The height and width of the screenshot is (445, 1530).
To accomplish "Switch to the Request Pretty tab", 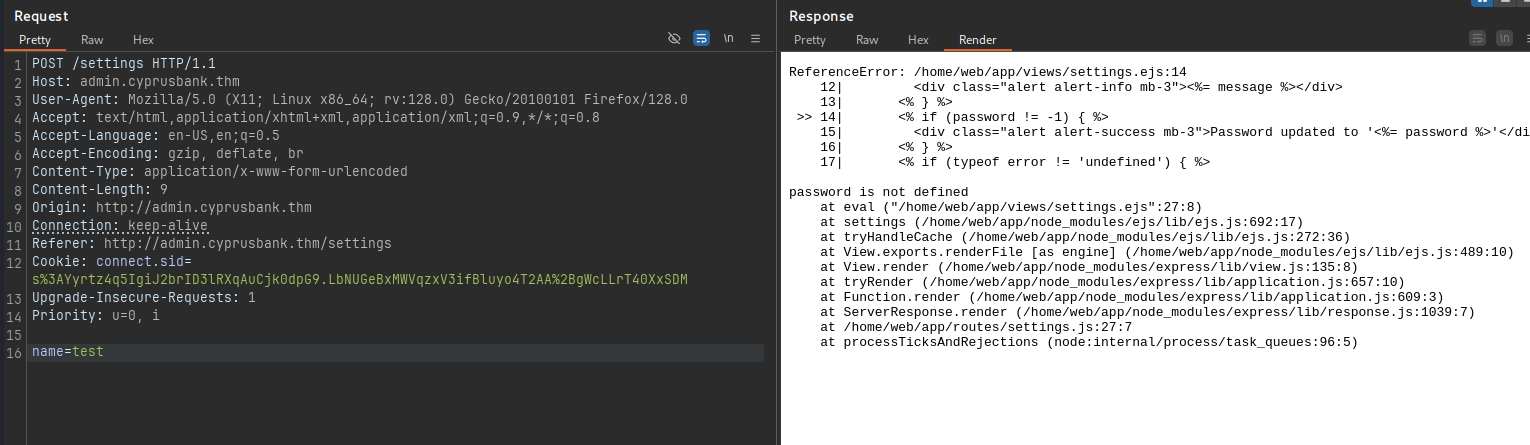I will pos(35,40).
